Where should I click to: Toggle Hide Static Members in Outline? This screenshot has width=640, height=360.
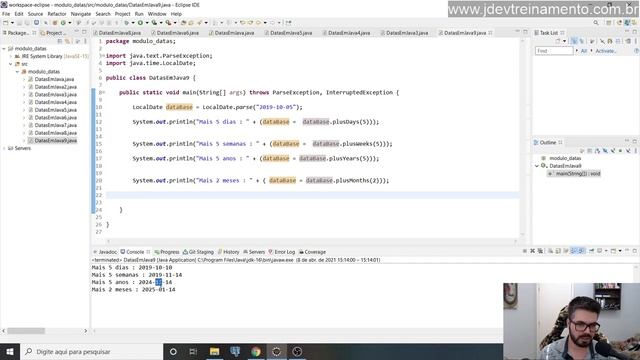coord(613,151)
